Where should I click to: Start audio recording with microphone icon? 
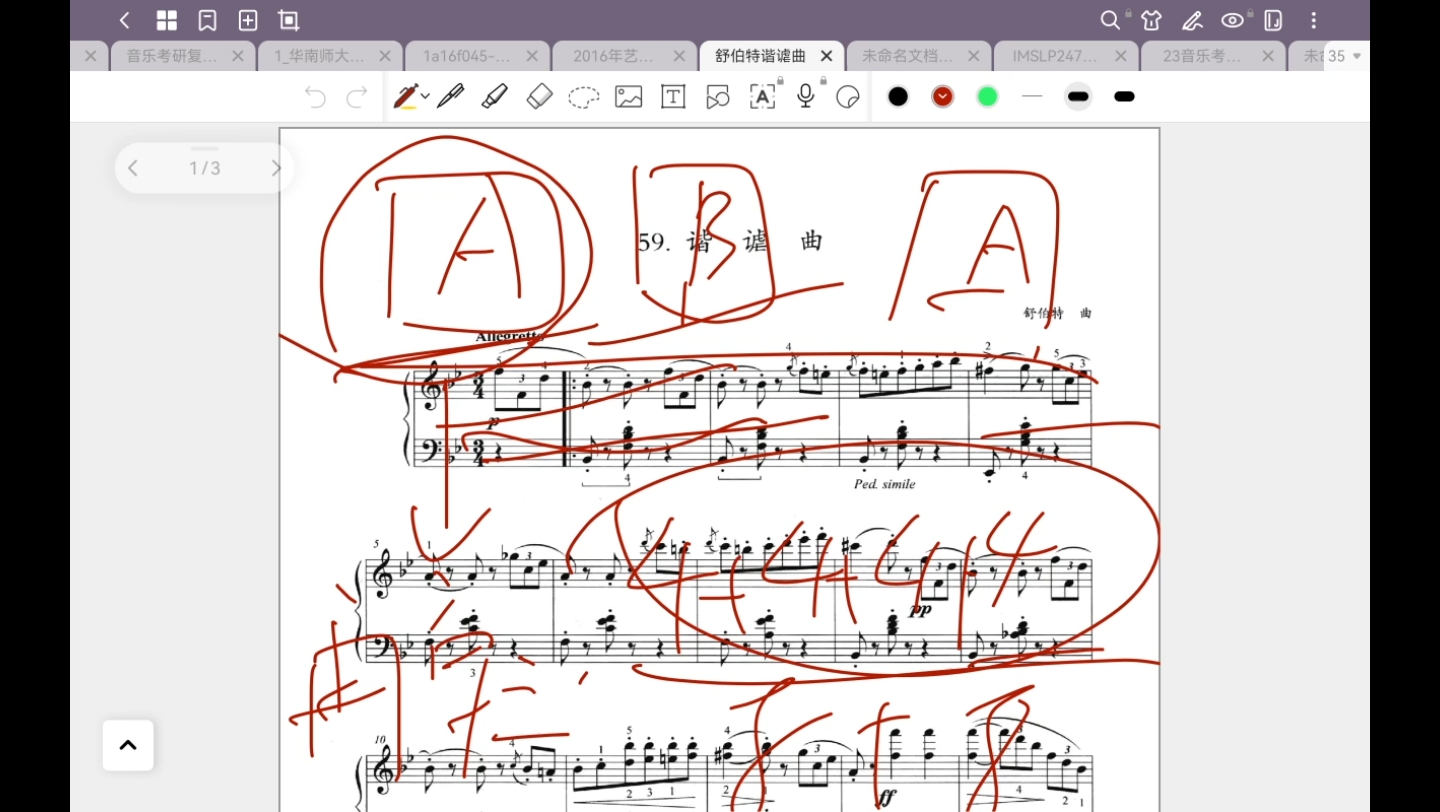805,96
